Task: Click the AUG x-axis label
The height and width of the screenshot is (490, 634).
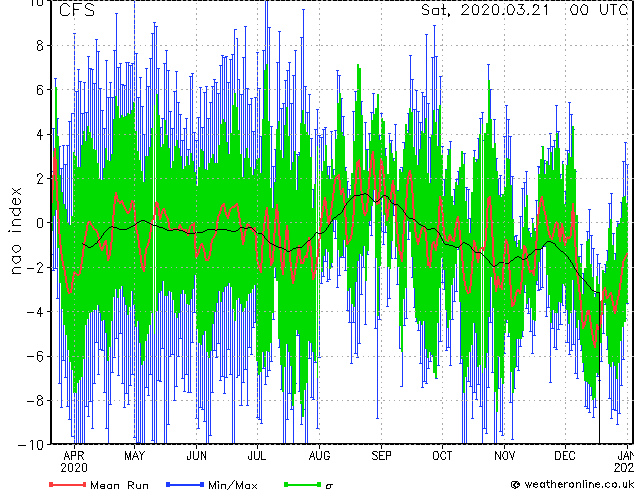Action: [x=319, y=456]
